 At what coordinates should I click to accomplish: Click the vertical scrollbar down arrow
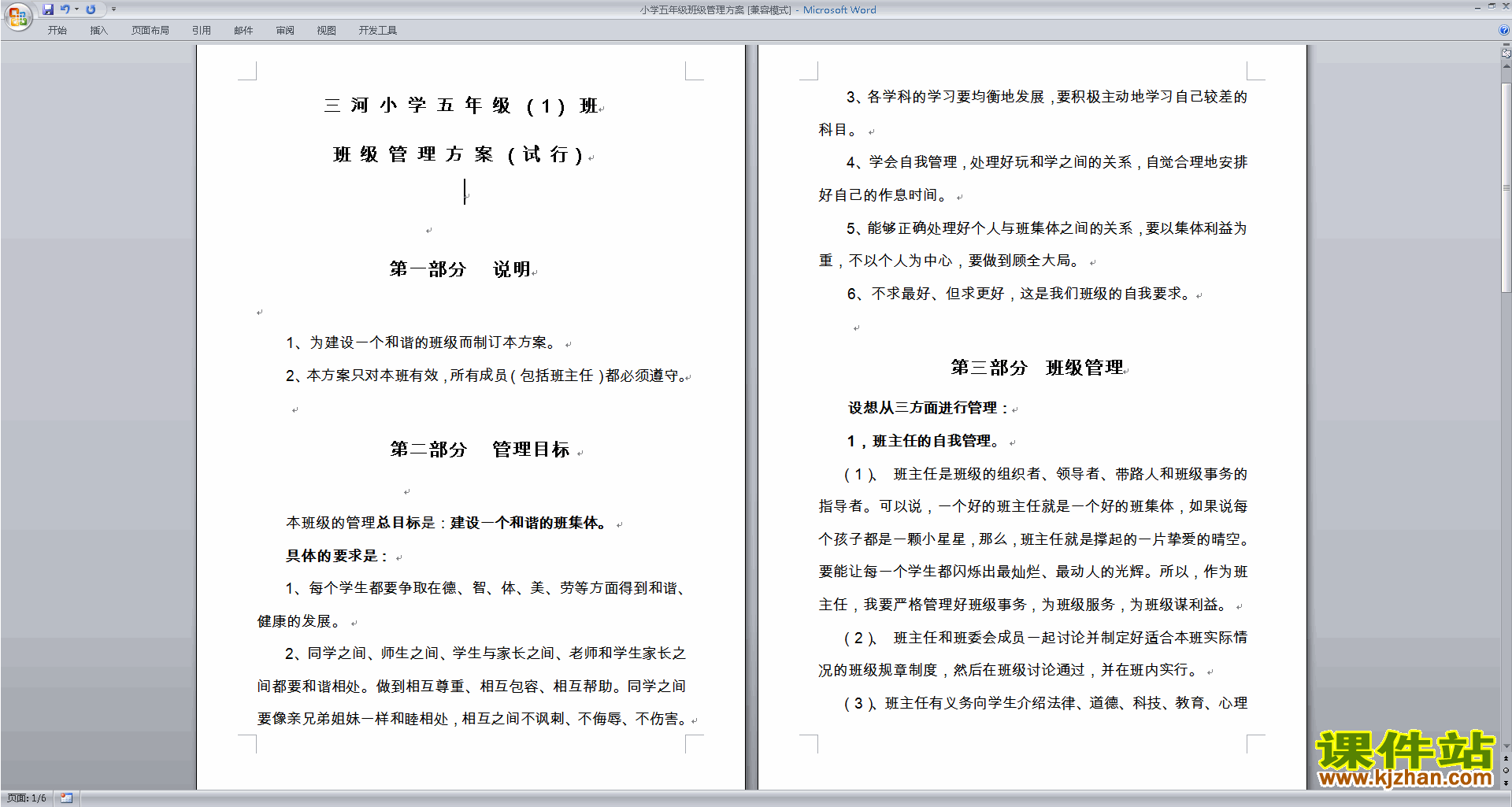click(x=1506, y=746)
